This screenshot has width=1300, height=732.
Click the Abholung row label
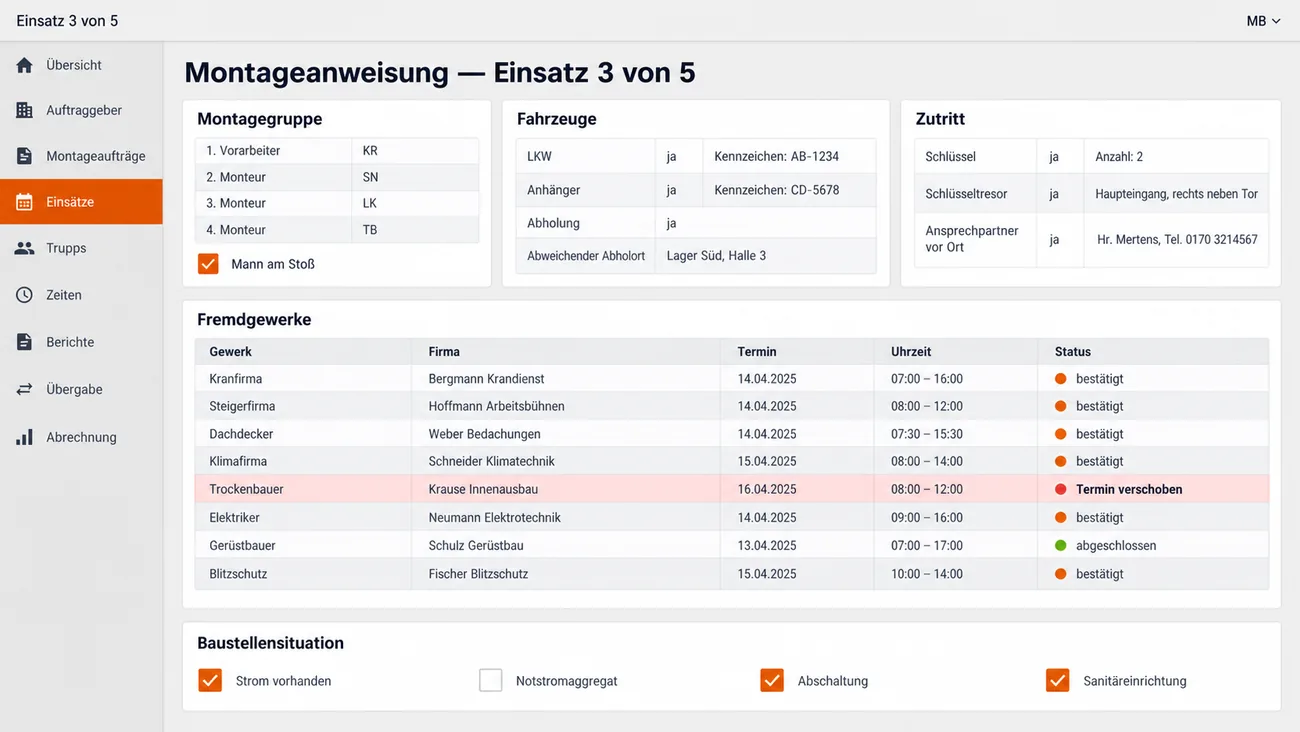[553, 223]
